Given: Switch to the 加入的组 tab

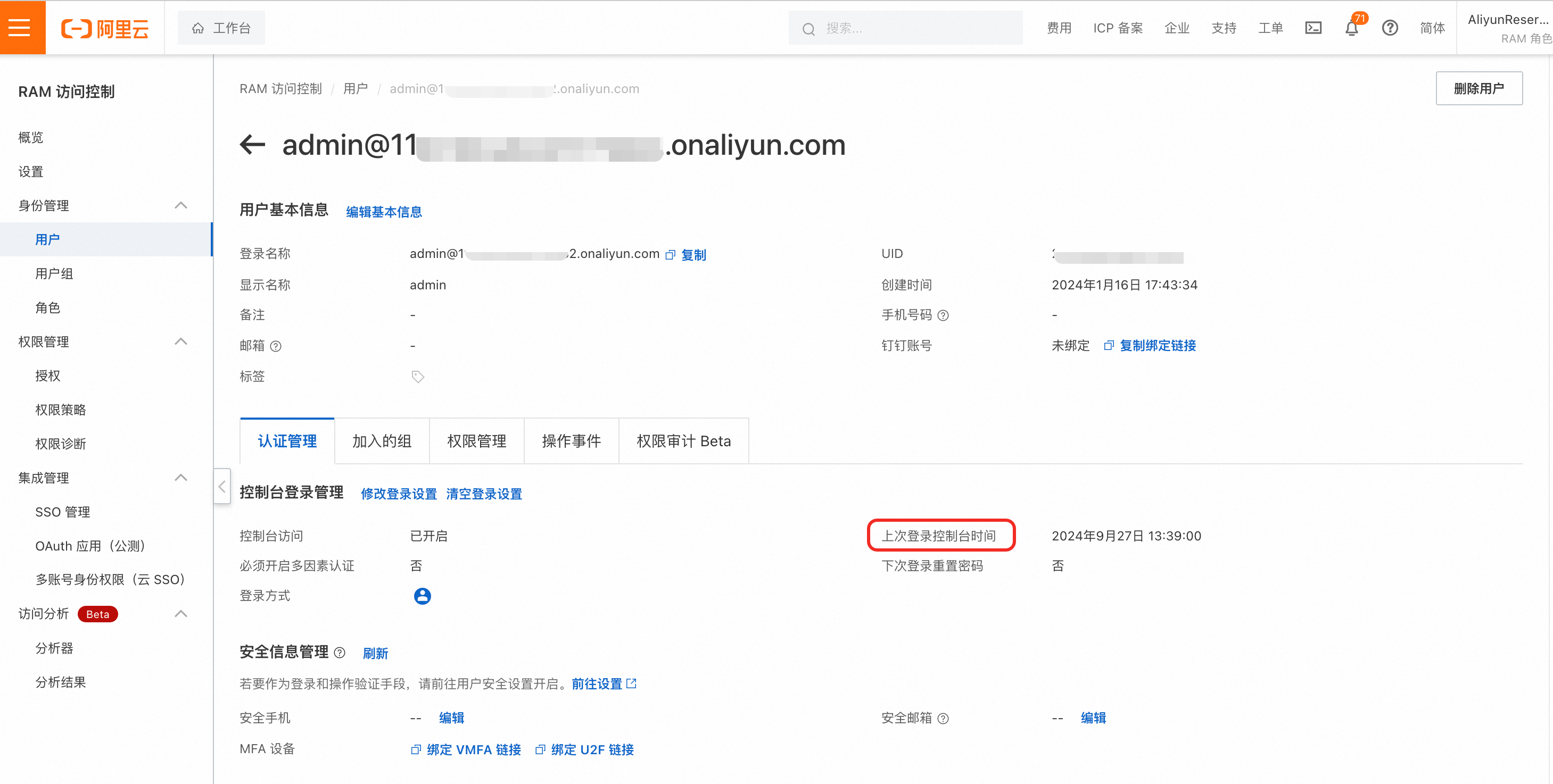Looking at the screenshot, I should (382, 440).
